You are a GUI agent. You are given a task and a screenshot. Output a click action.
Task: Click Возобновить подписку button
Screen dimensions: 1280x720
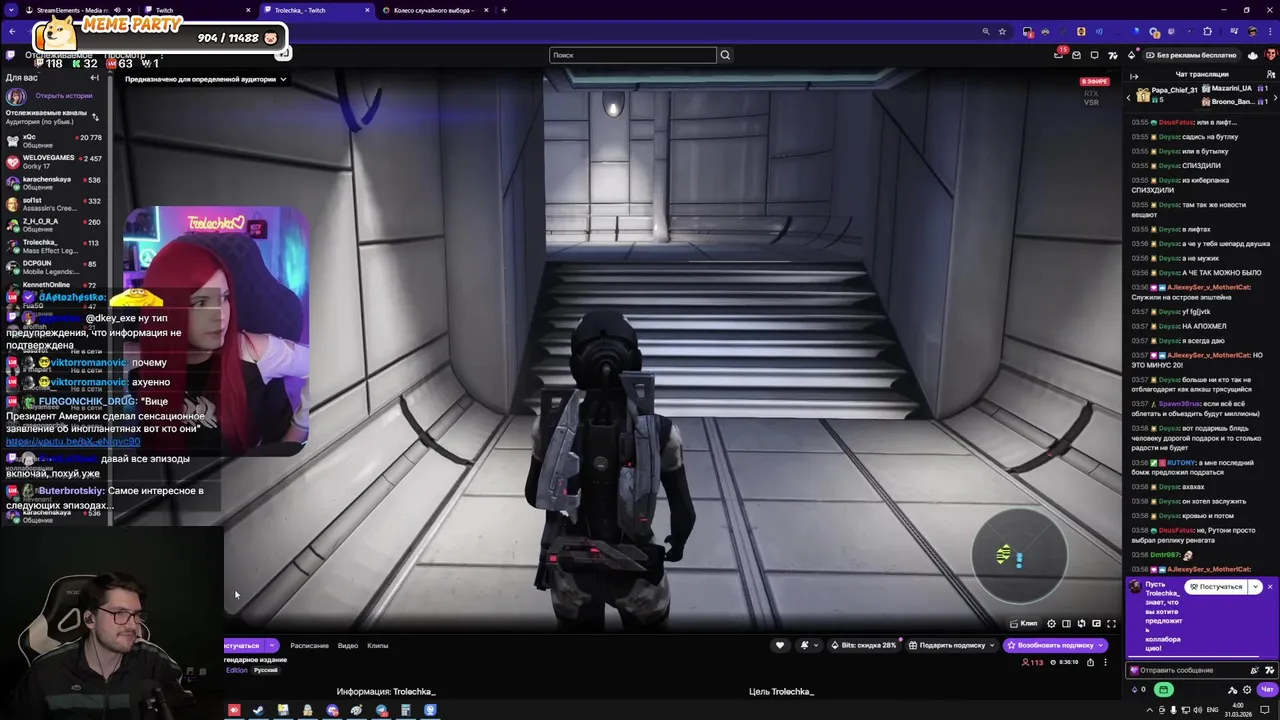(x=1055, y=645)
